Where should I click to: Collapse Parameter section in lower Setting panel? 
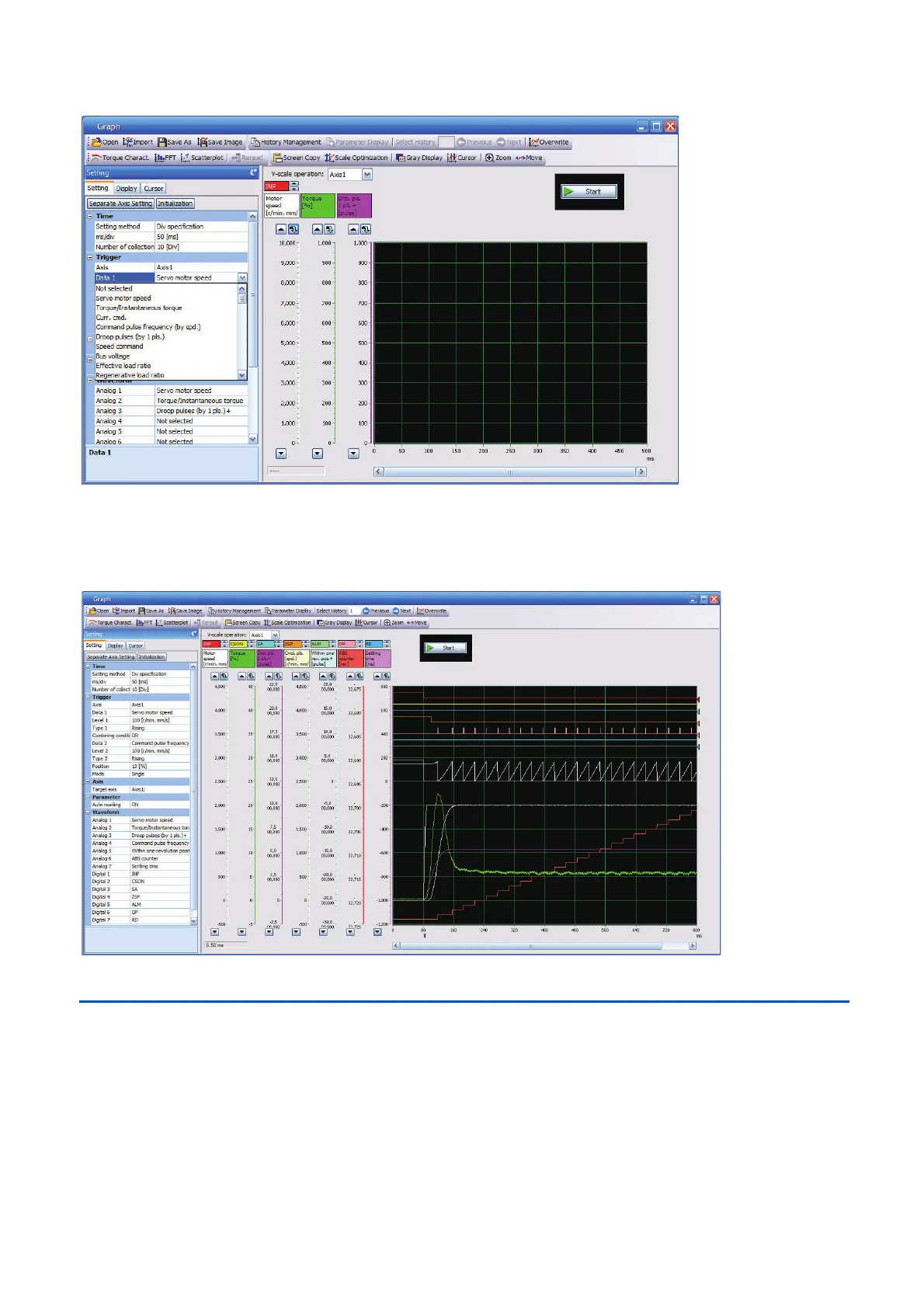pyautogui.click(x=88, y=797)
